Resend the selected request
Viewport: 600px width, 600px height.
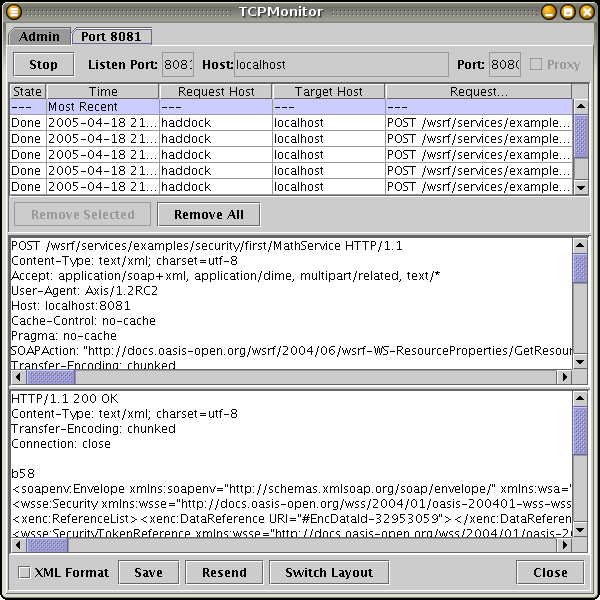[224, 572]
